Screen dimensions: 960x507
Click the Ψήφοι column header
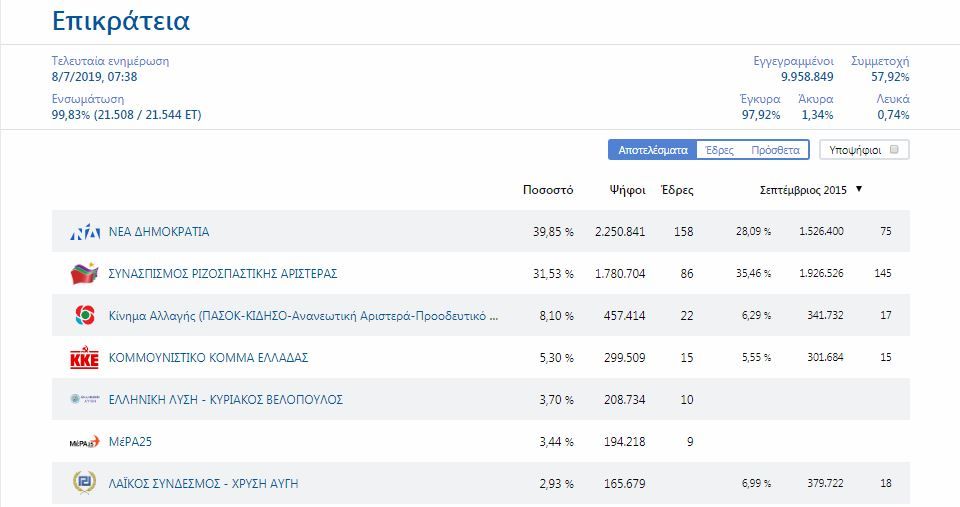pos(628,190)
